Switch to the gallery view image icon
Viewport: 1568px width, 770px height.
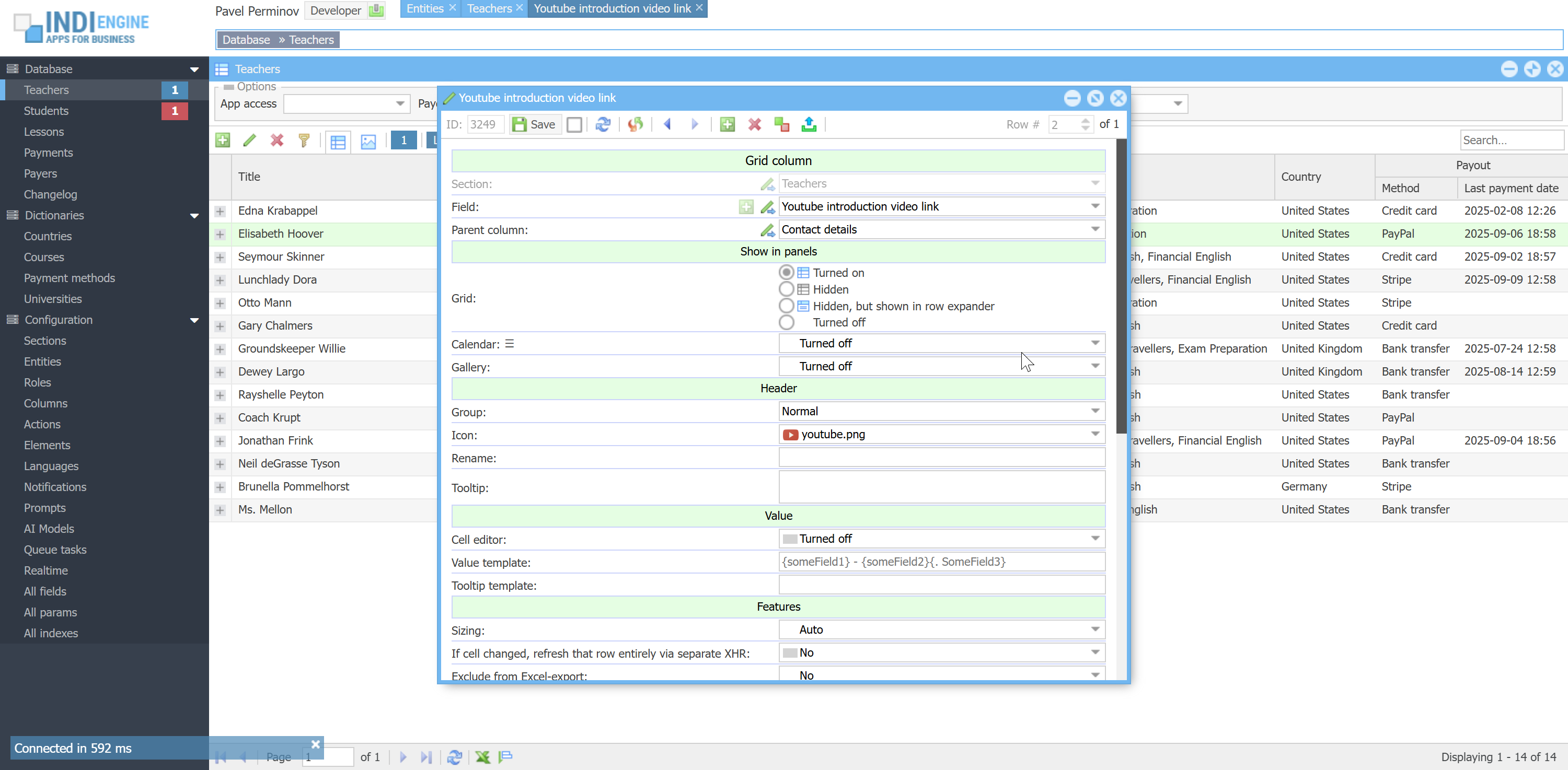368,141
